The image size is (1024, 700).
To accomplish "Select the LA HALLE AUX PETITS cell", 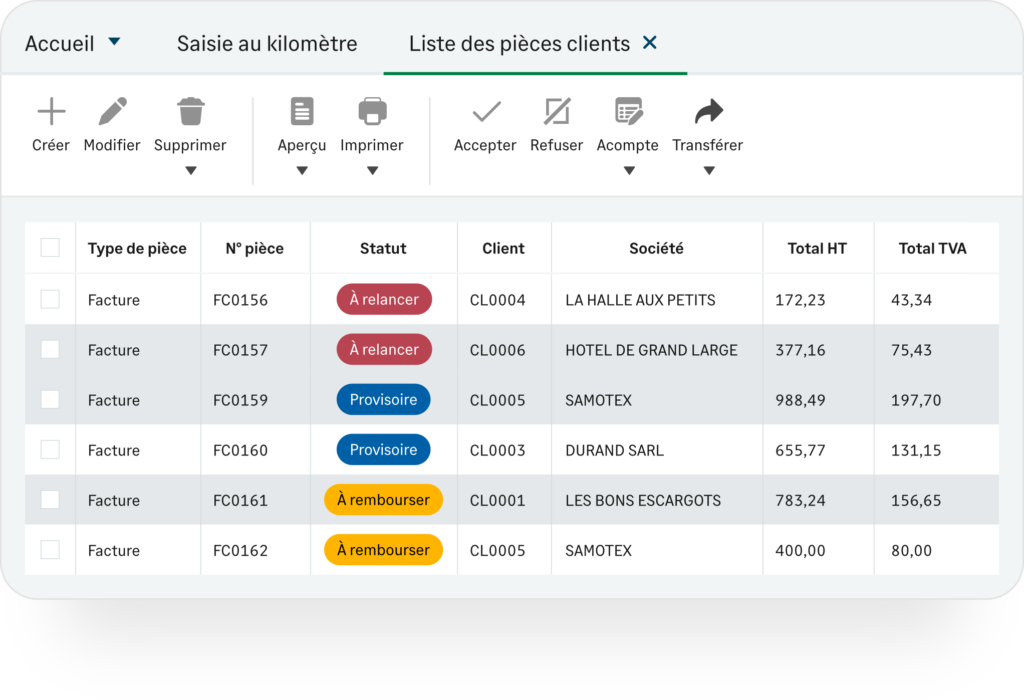I will pos(640,300).
